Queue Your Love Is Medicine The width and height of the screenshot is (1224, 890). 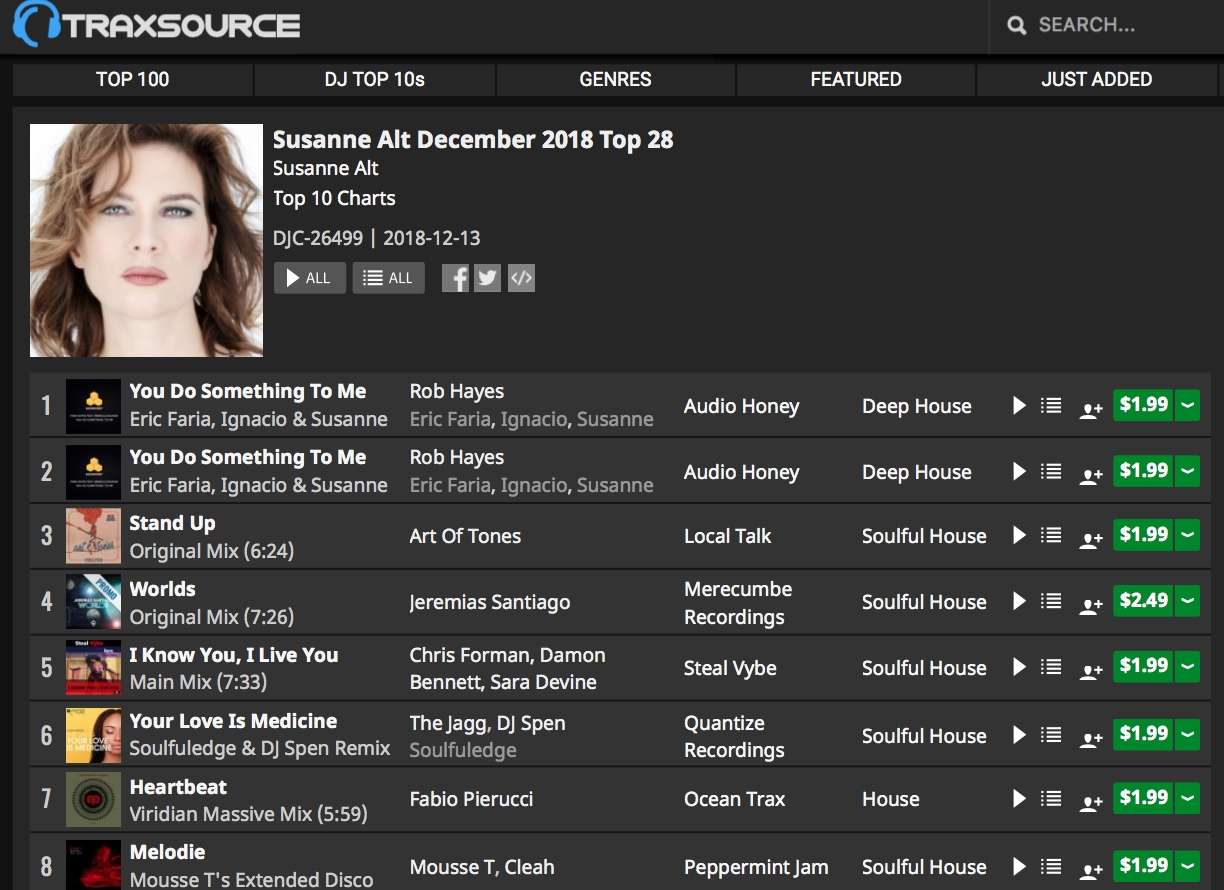(x=1051, y=735)
